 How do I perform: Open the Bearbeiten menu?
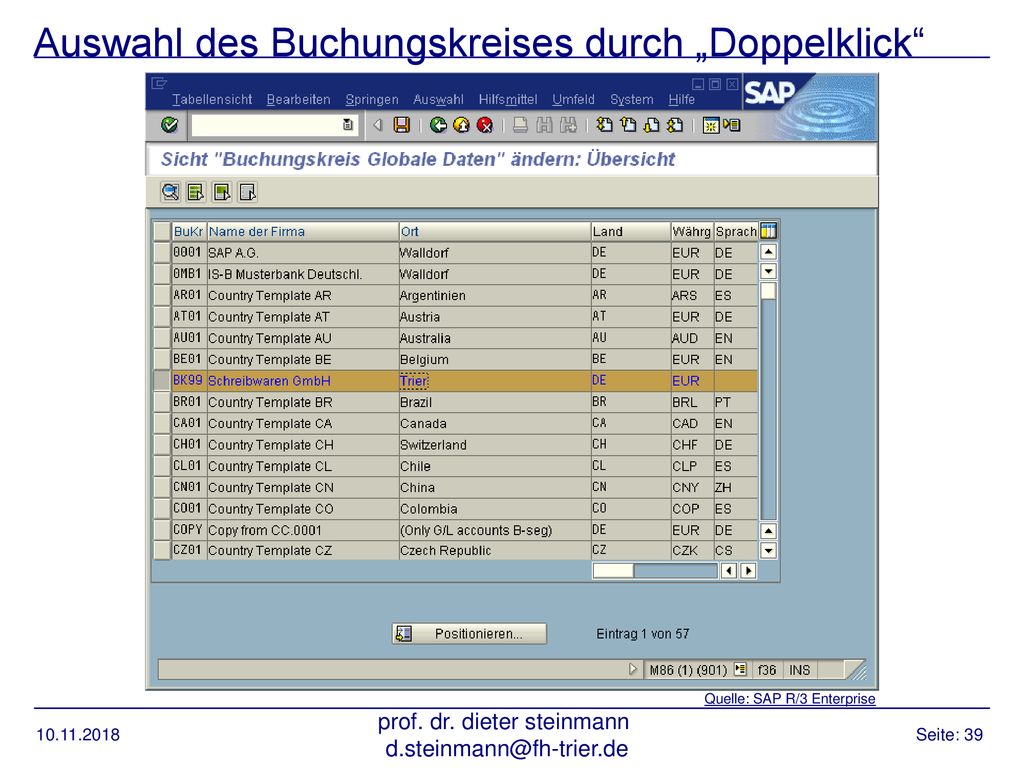(298, 99)
